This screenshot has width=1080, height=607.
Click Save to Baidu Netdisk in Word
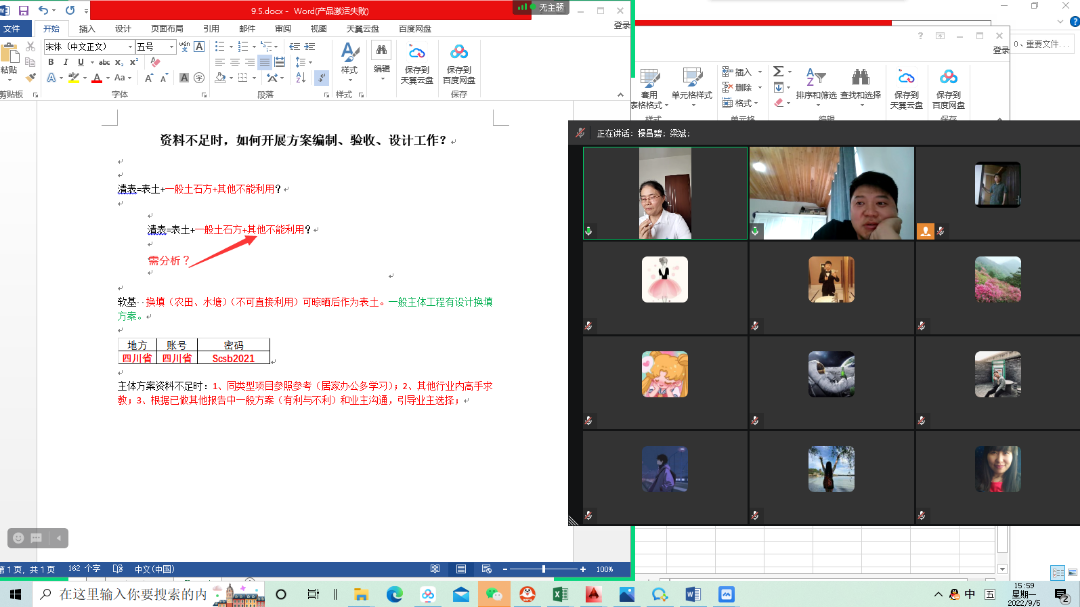[x=459, y=63]
